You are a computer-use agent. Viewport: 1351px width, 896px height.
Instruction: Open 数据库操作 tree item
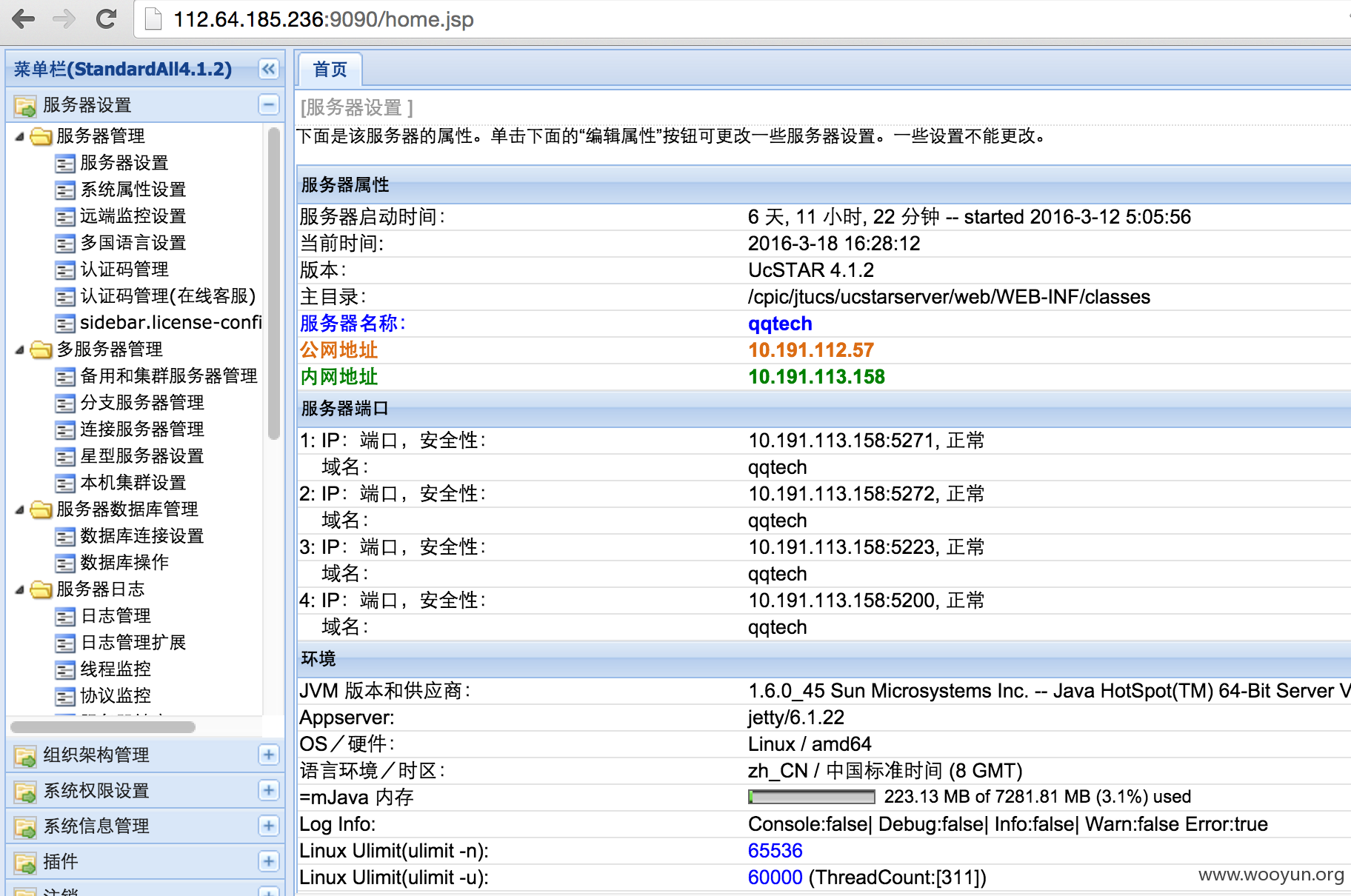tap(124, 563)
